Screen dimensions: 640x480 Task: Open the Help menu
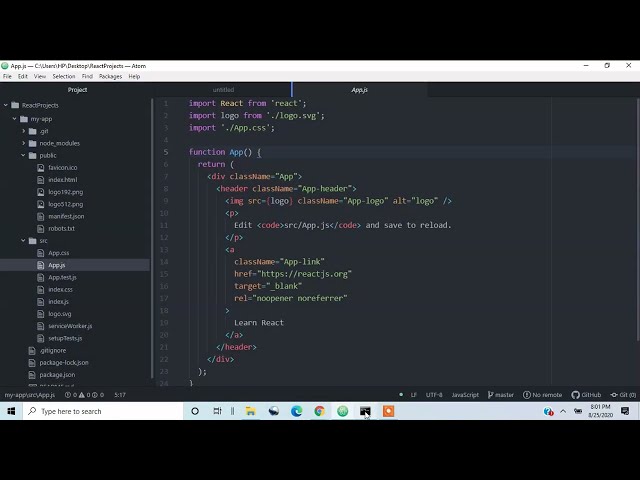tap(134, 76)
